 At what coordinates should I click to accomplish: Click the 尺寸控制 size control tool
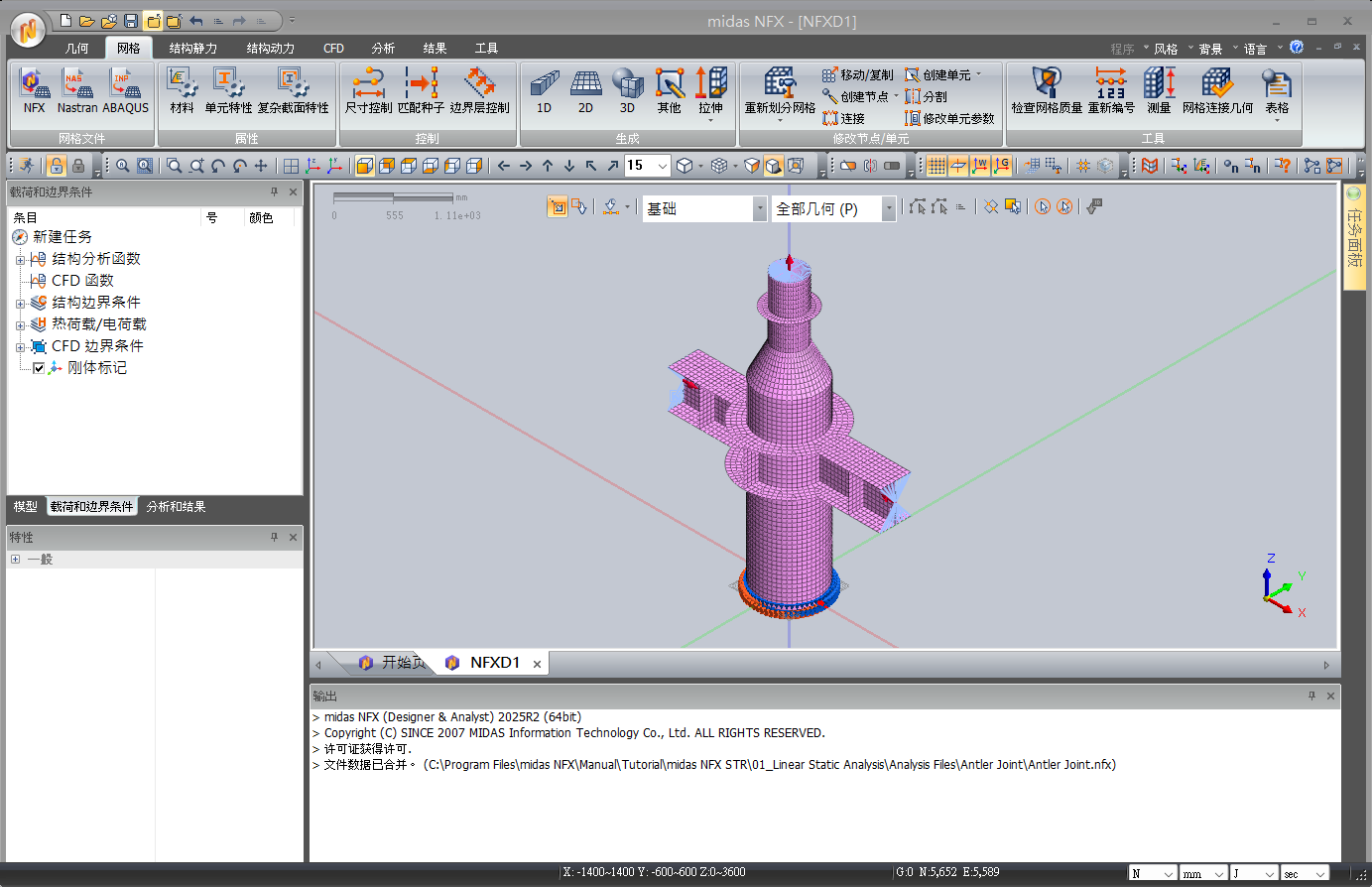click(x=368, y=91)
